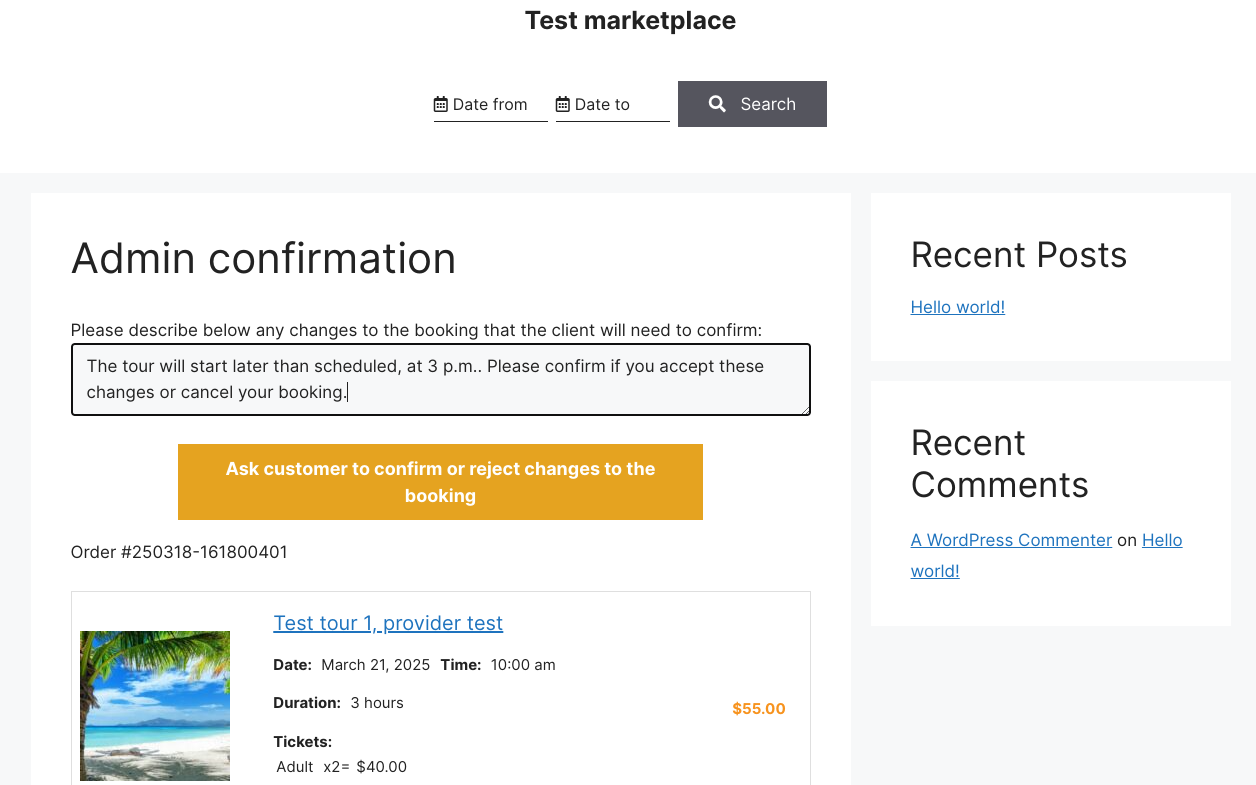Click the beach tour thumbnail image
1256x785 pixels.
(x=155, y=706)
